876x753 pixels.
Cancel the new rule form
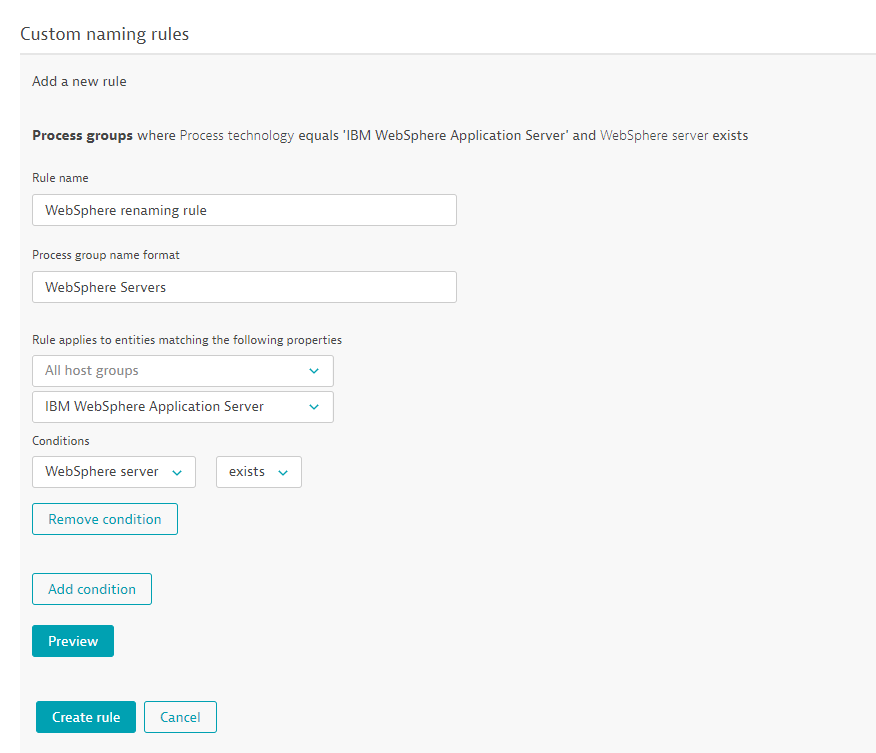(180, 717)
